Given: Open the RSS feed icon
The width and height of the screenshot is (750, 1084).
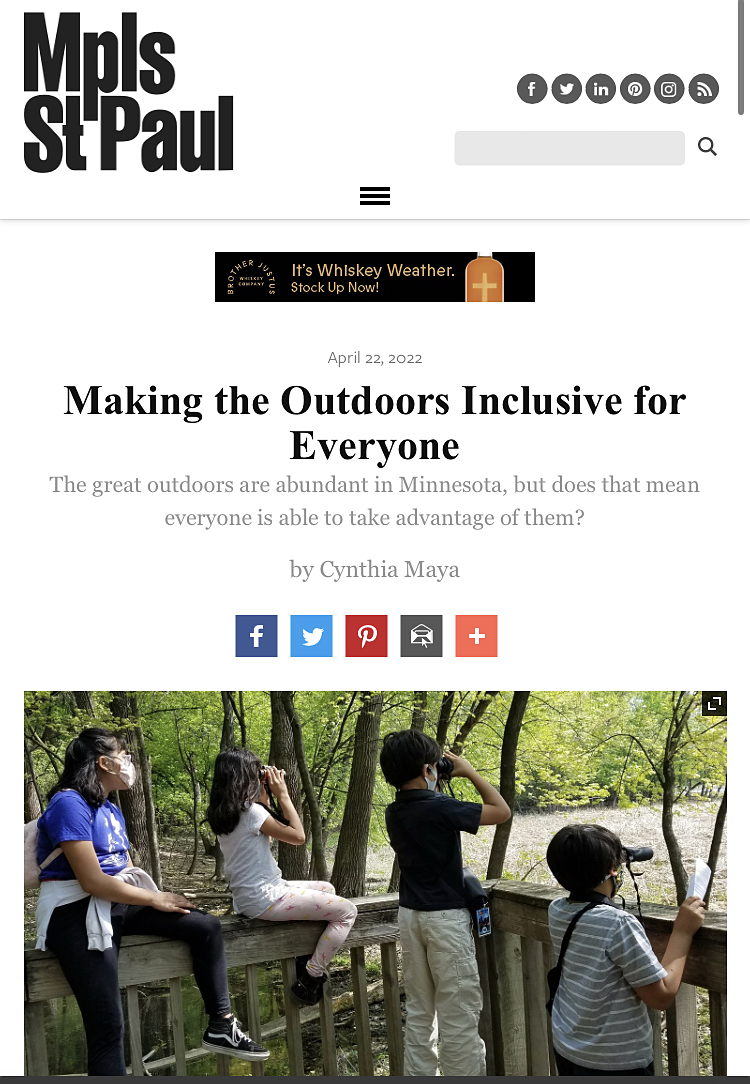Looking at the screenshot, I should click(704, 89).
